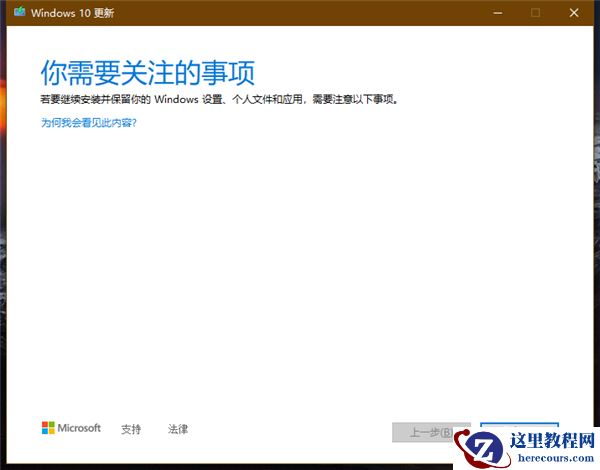Click the Windows 10 更新 title bar icon
Screen dimensions: 600x470
tap(19, 12)
